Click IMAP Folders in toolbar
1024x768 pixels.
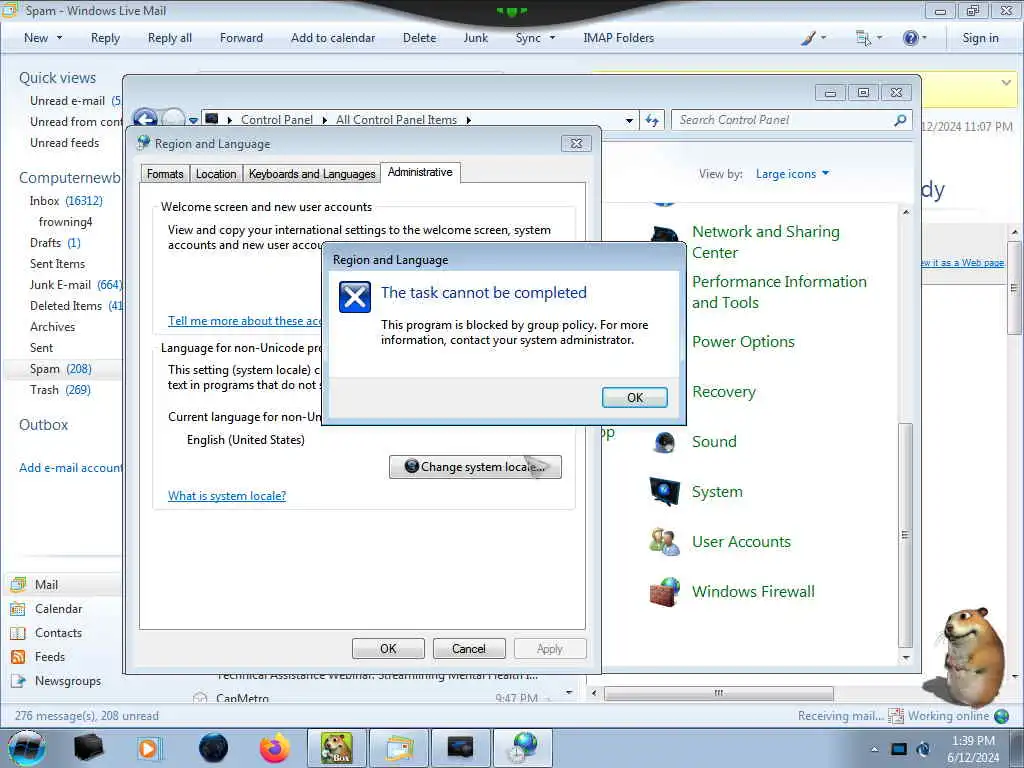pos(618,38)
